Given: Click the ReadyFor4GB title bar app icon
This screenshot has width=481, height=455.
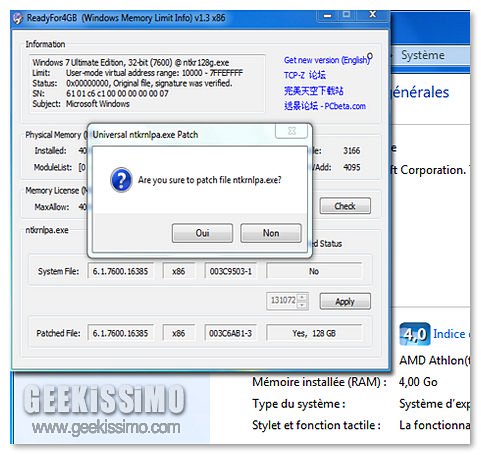Looking at the screenshot, I should (18, 18).
